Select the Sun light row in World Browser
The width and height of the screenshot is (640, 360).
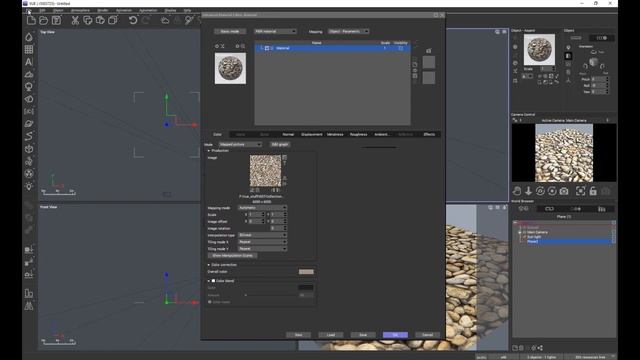point(534,237)
